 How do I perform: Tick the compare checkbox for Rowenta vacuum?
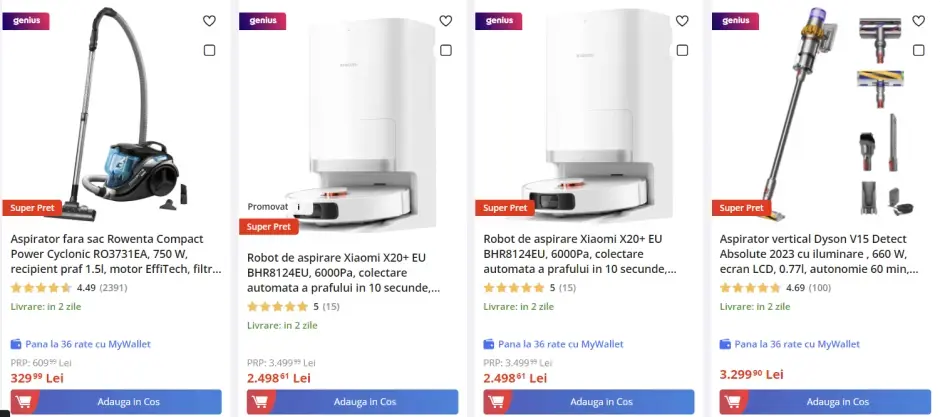pos(209,50)
